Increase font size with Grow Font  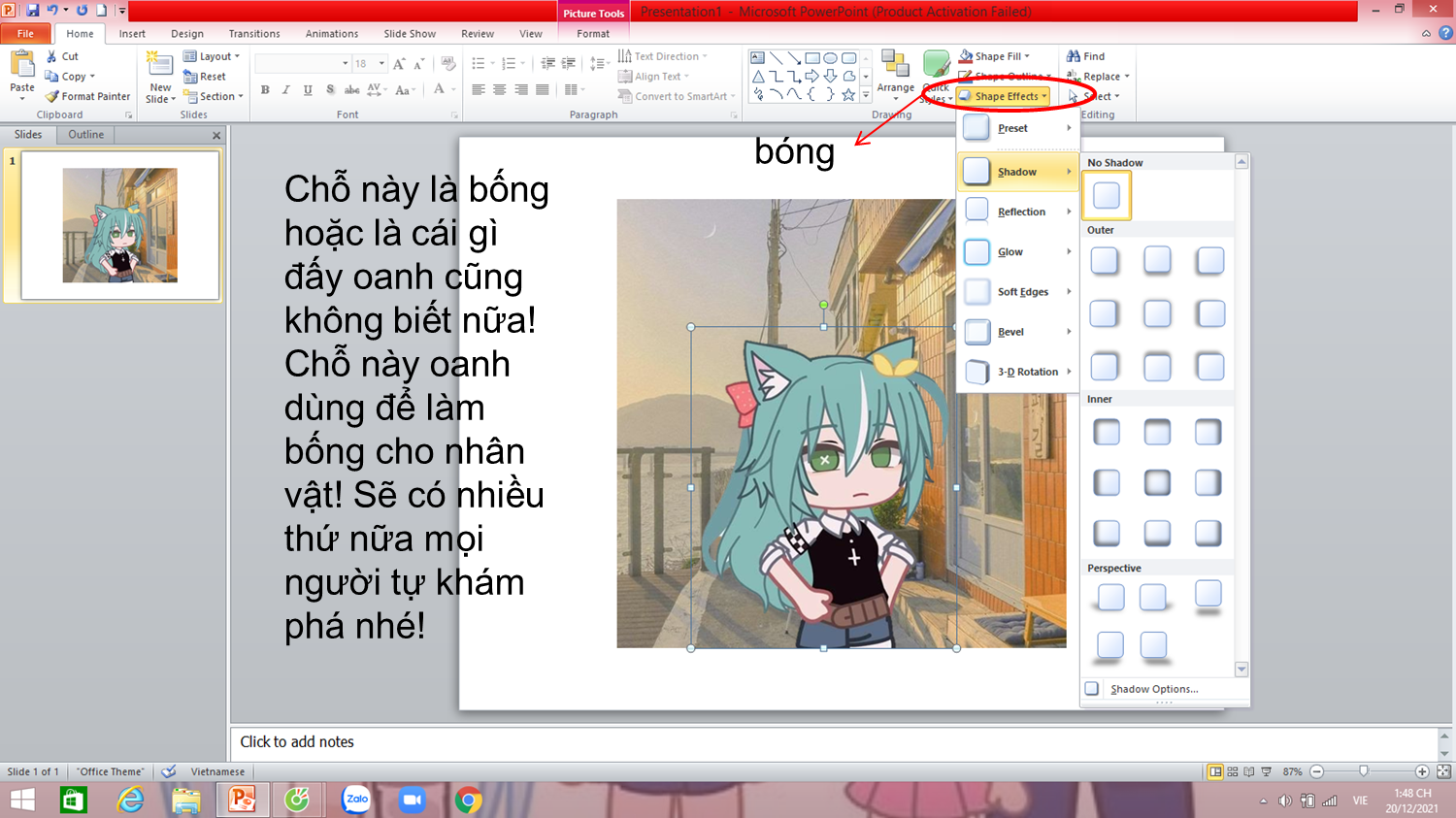click(399, 64)
